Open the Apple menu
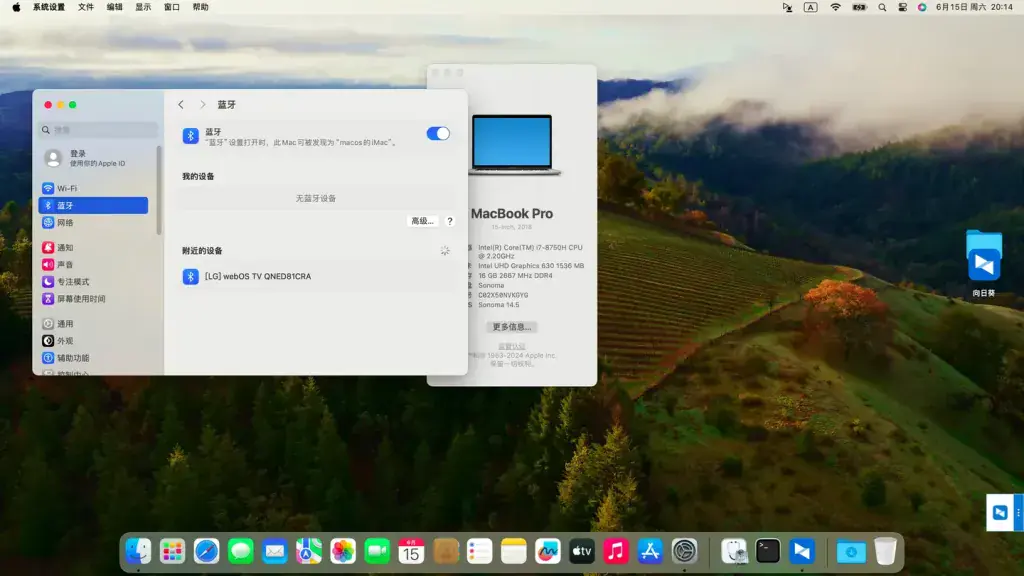 pos(16,7)
